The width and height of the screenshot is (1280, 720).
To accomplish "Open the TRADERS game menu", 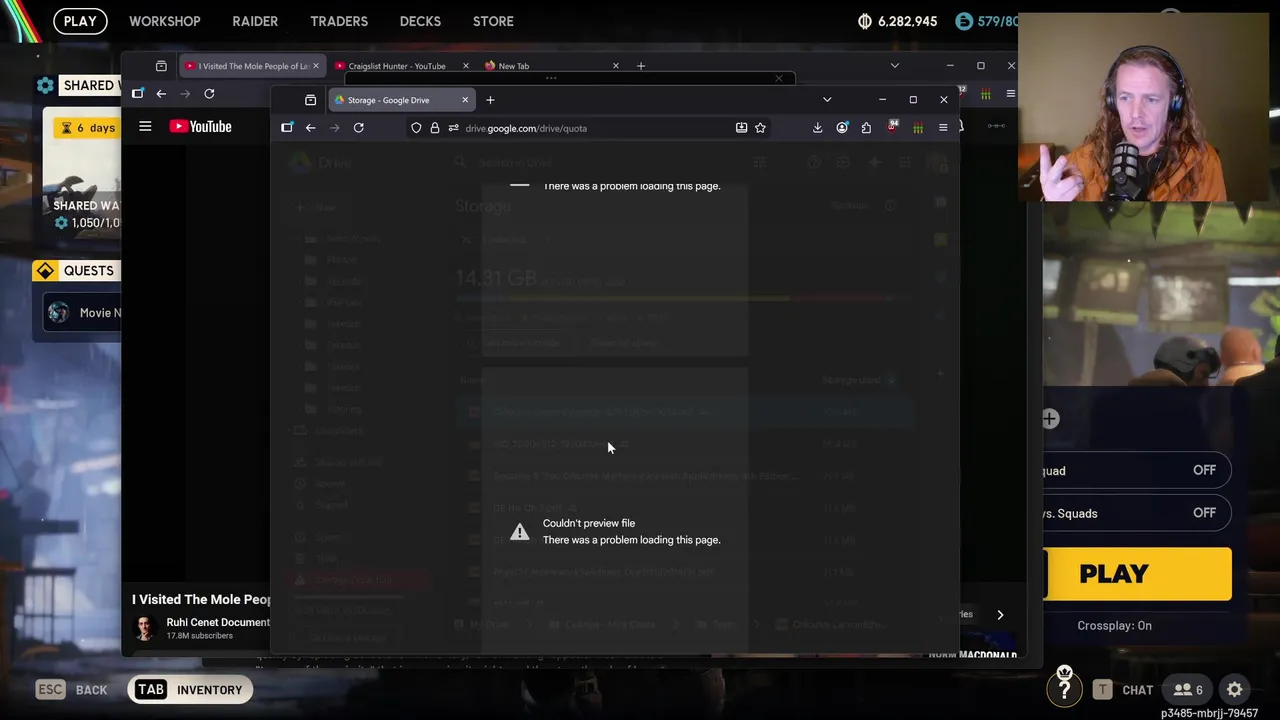I will click(339, 21).
